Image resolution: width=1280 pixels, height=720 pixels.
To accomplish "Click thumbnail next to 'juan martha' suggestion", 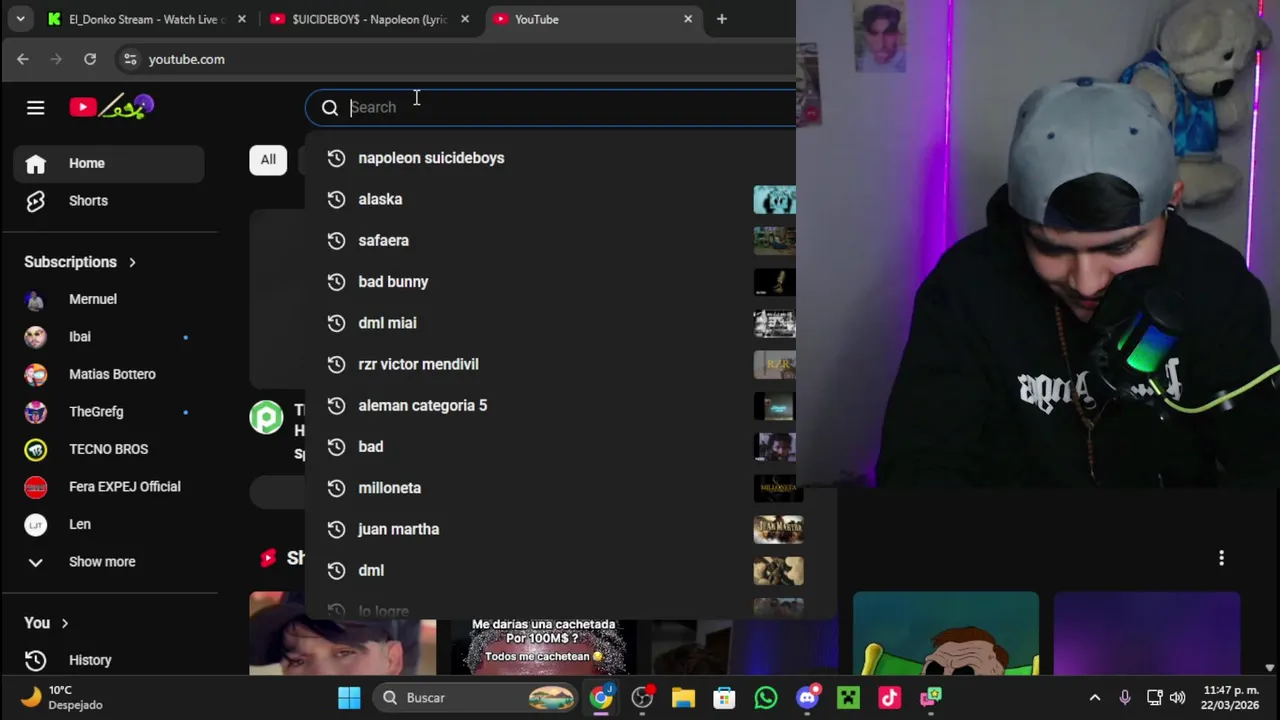I will [x=778, y=529].
